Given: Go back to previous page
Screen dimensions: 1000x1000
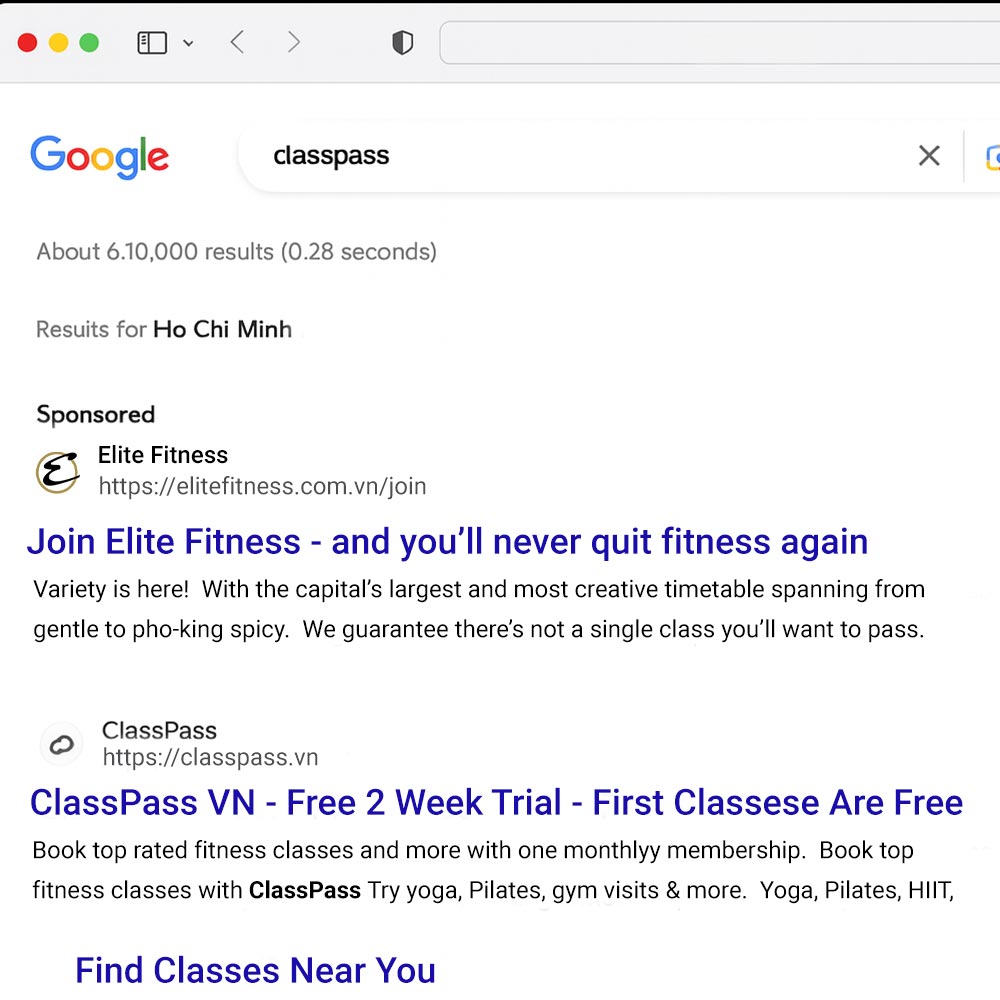Looking at the screenshot, I should point(237,42).
